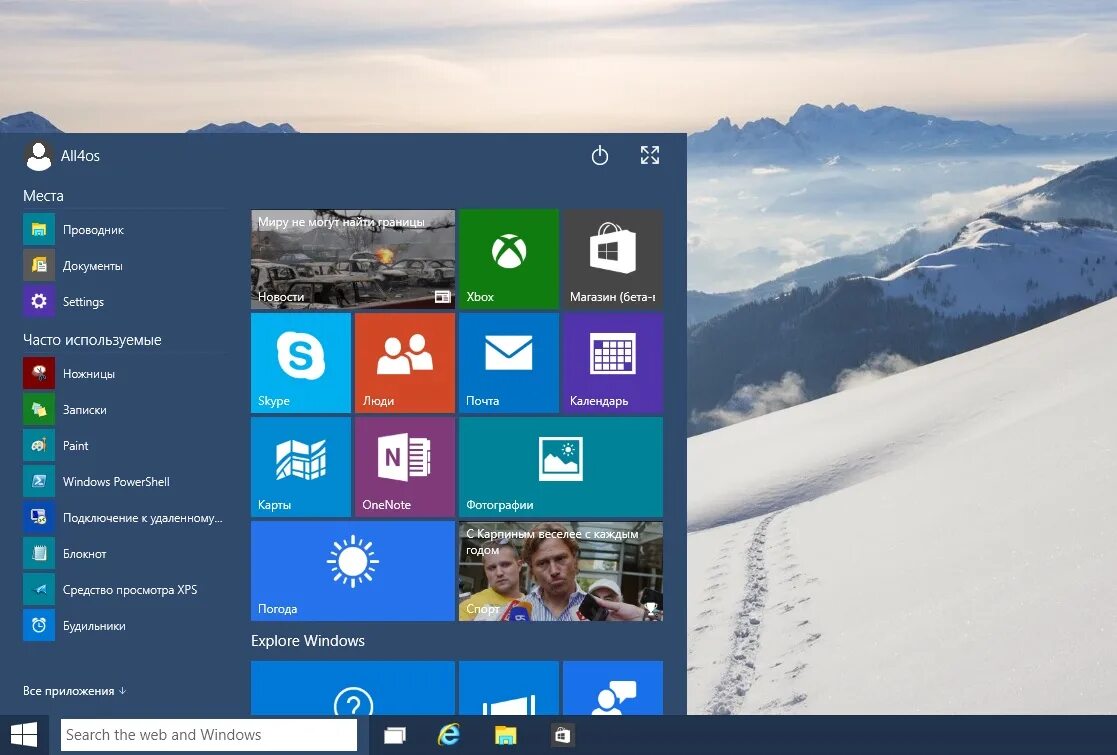Open the Почта (Mail) tile
Image resolution: width=1117 pixels, height=755 pixels.
click(x=508, y=362)
